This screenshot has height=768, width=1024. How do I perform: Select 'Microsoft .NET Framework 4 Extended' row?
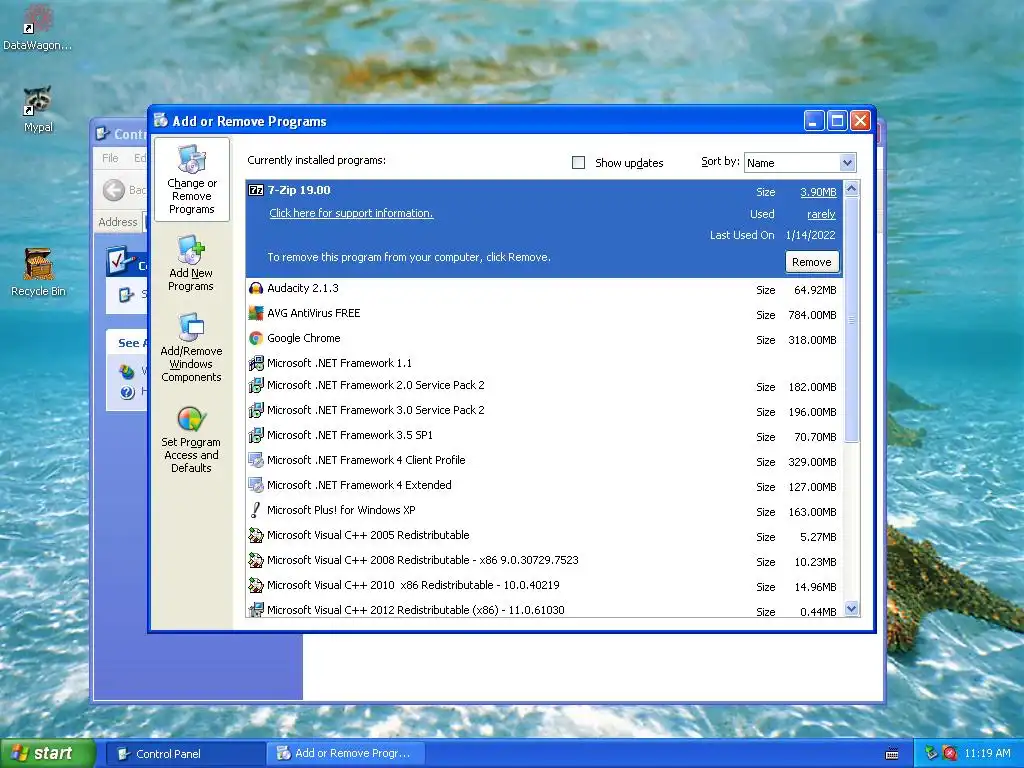(x=545, y=485)
